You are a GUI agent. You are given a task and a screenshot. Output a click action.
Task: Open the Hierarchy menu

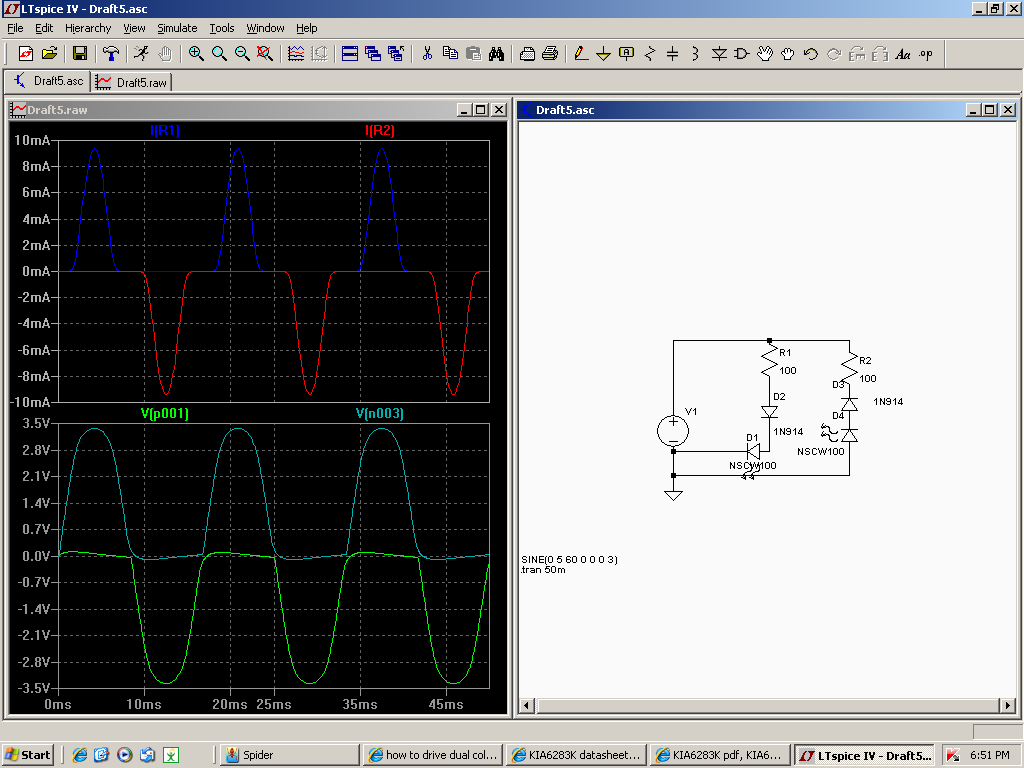[x=88, y=28]
